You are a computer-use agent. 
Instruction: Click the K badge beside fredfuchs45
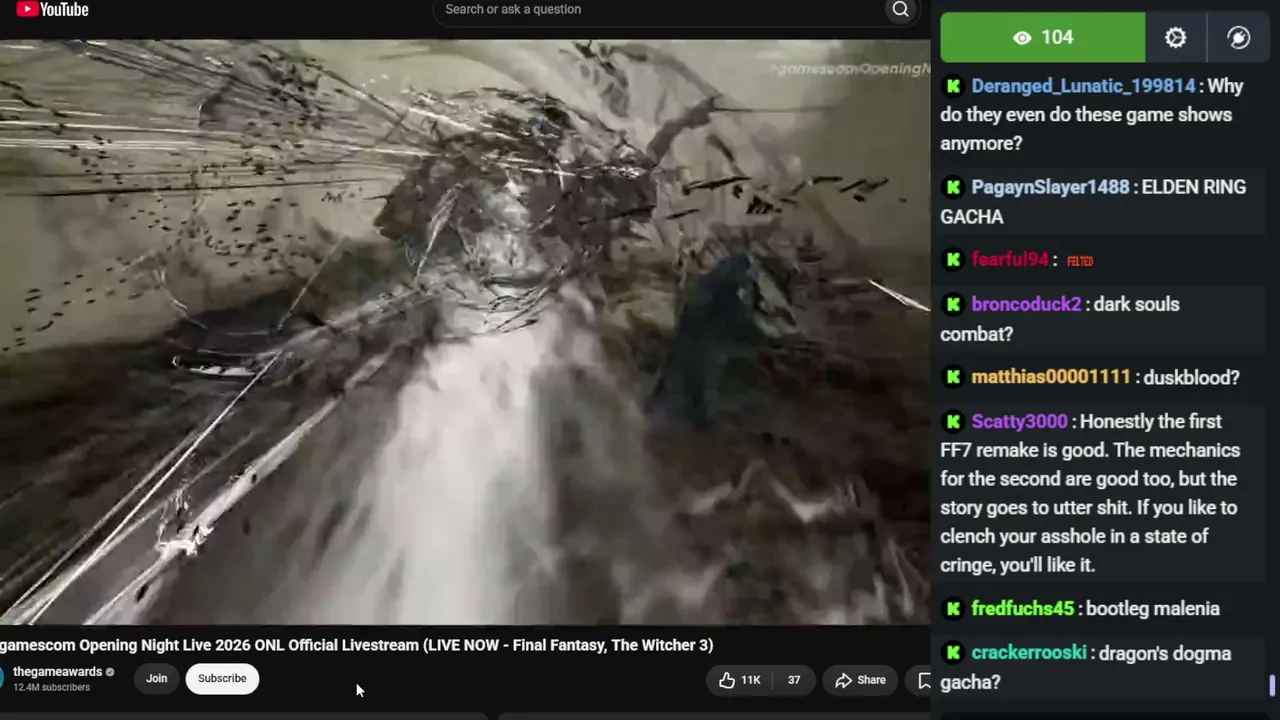click(953, 608)
